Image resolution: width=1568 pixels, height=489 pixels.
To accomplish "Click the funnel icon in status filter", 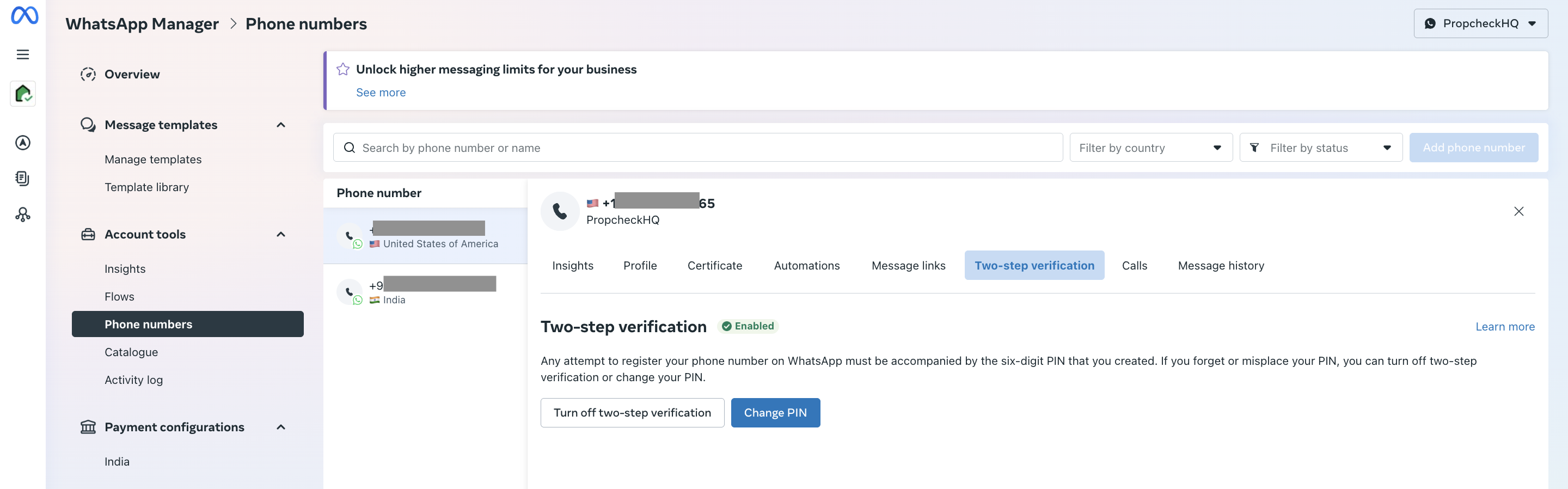I will click(1254, 148).
